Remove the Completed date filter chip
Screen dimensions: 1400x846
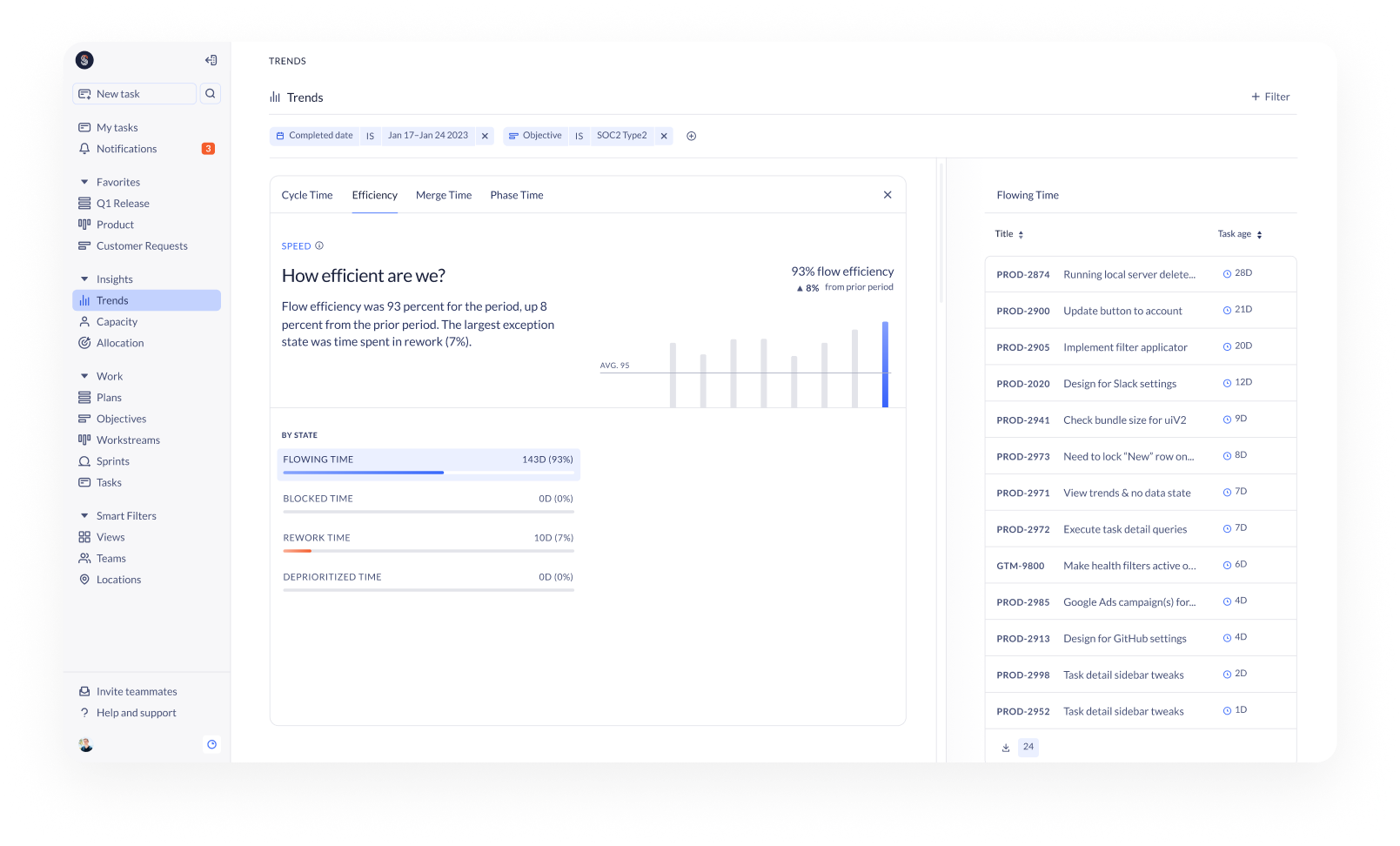485,136
